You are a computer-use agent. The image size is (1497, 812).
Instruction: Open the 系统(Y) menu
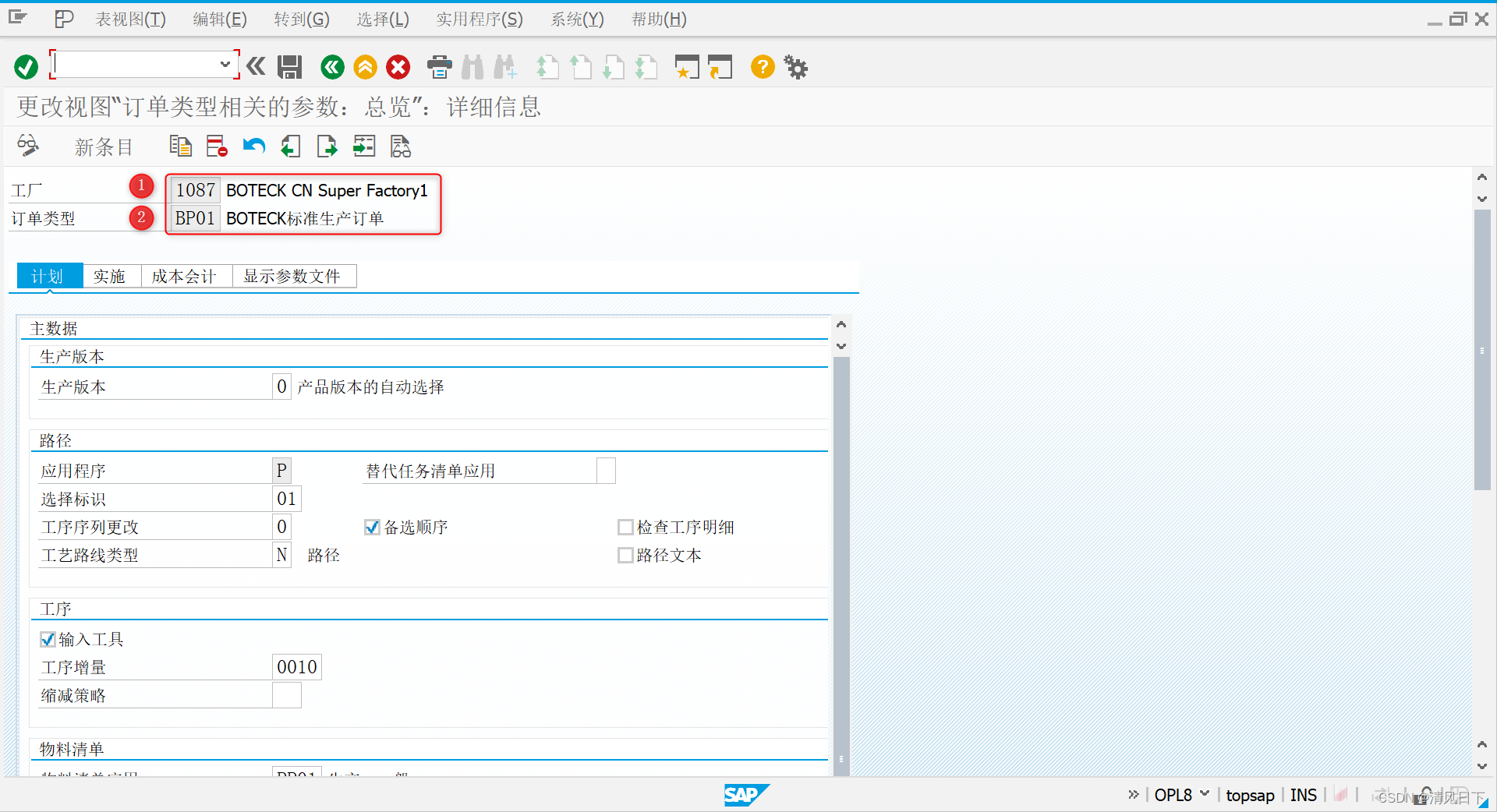[577, 19]
